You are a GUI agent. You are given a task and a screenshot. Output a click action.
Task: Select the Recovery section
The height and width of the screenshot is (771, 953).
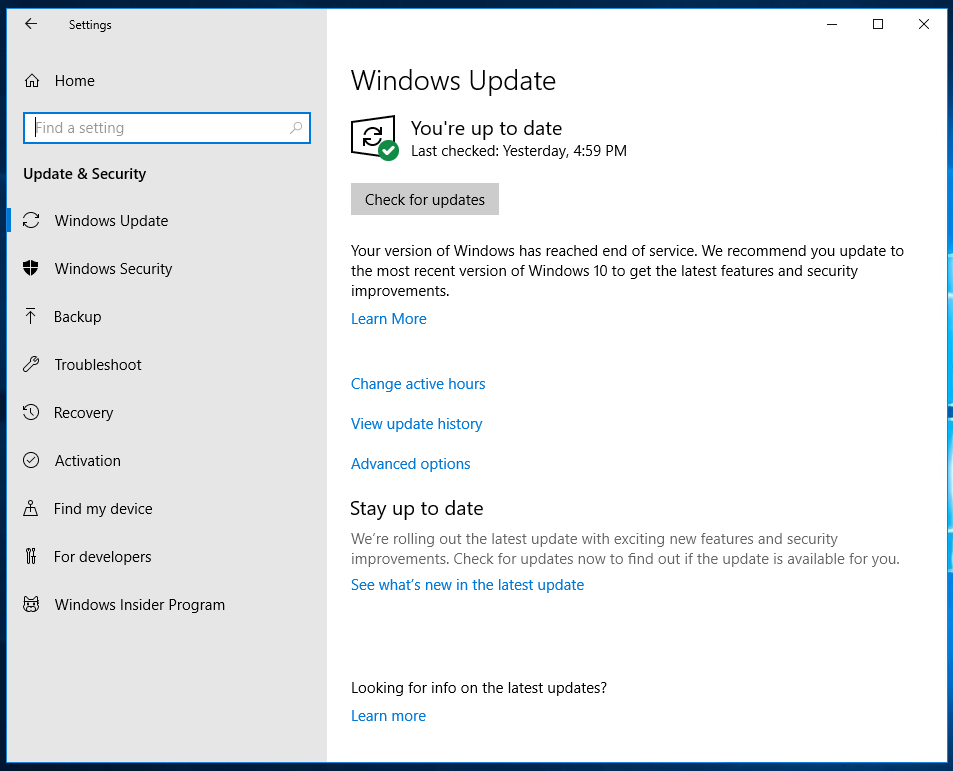83,413
